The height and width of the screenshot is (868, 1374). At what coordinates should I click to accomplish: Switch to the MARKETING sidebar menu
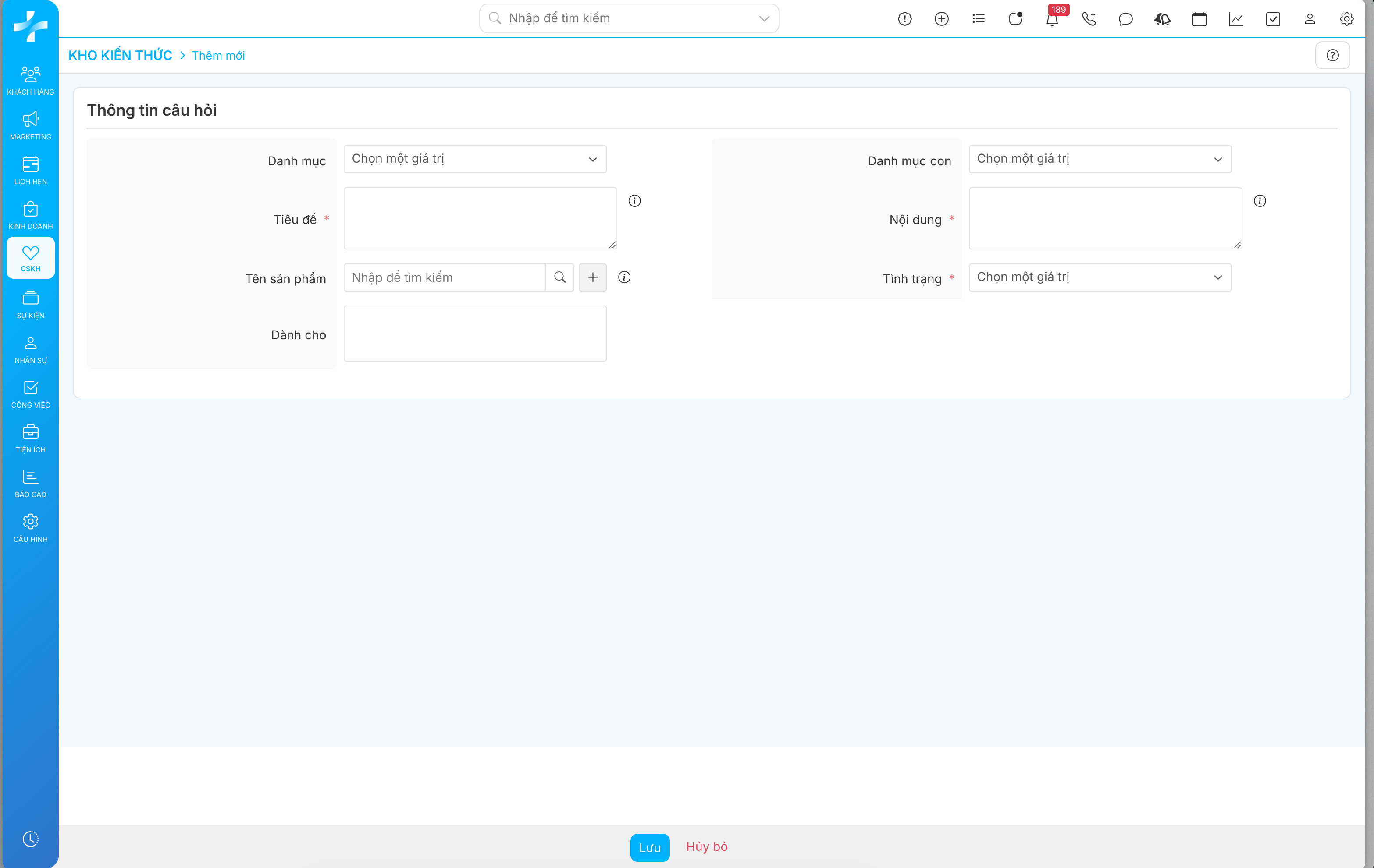click(30, 125)
